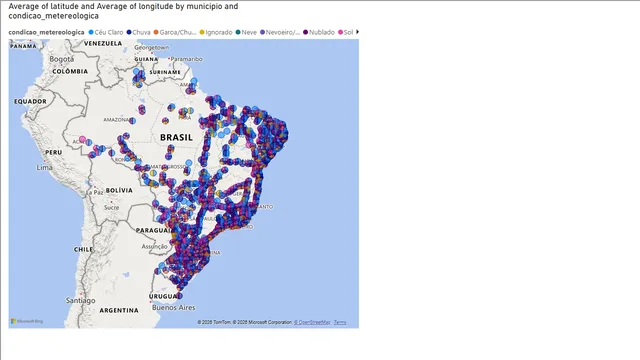The height and width of the screenshot is (360, 640).
Task: Click the PARAGUAI country label
Action: point(154,230)
